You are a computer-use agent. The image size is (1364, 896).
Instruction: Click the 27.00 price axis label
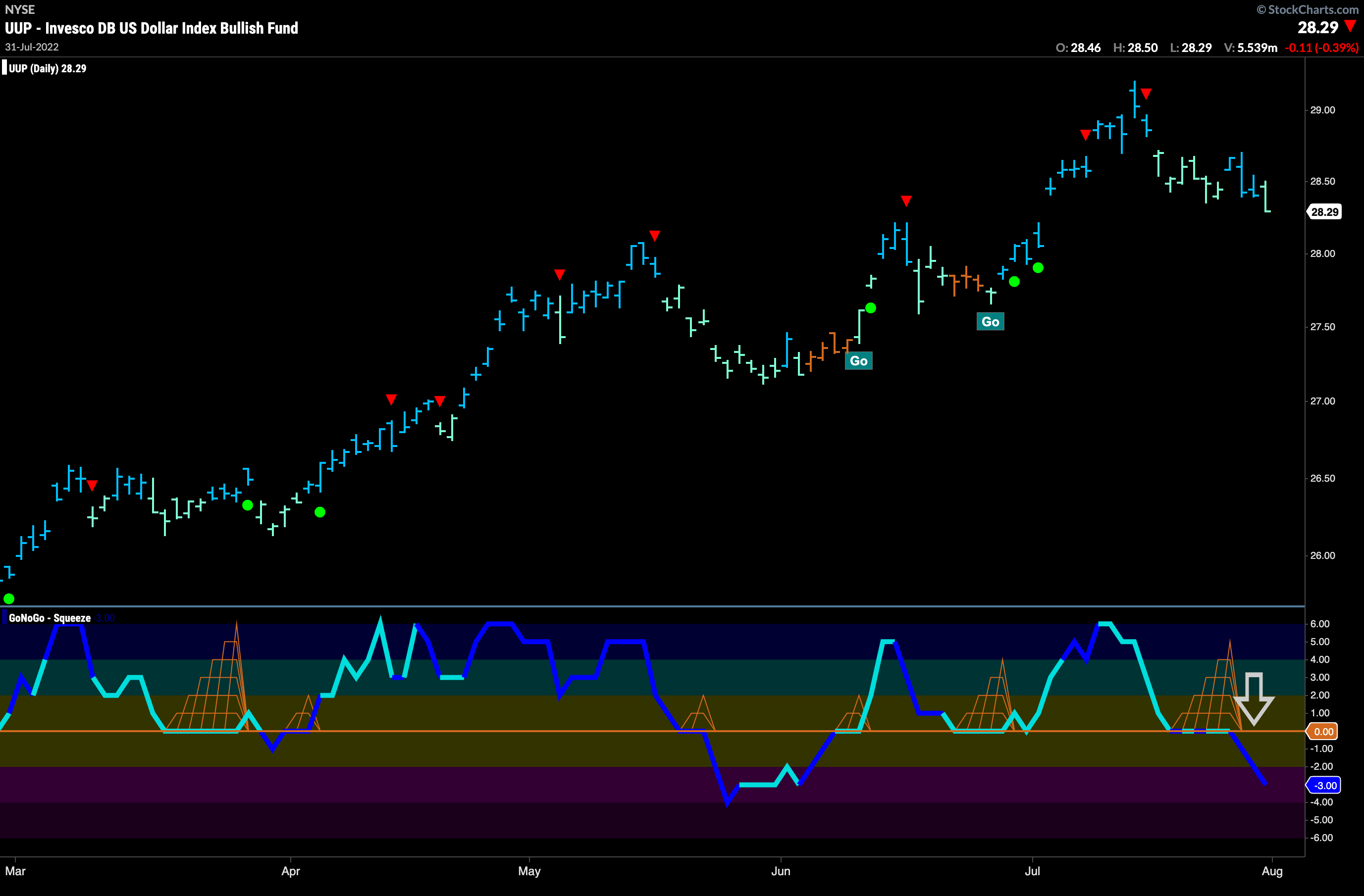(x=1323, y=401)
